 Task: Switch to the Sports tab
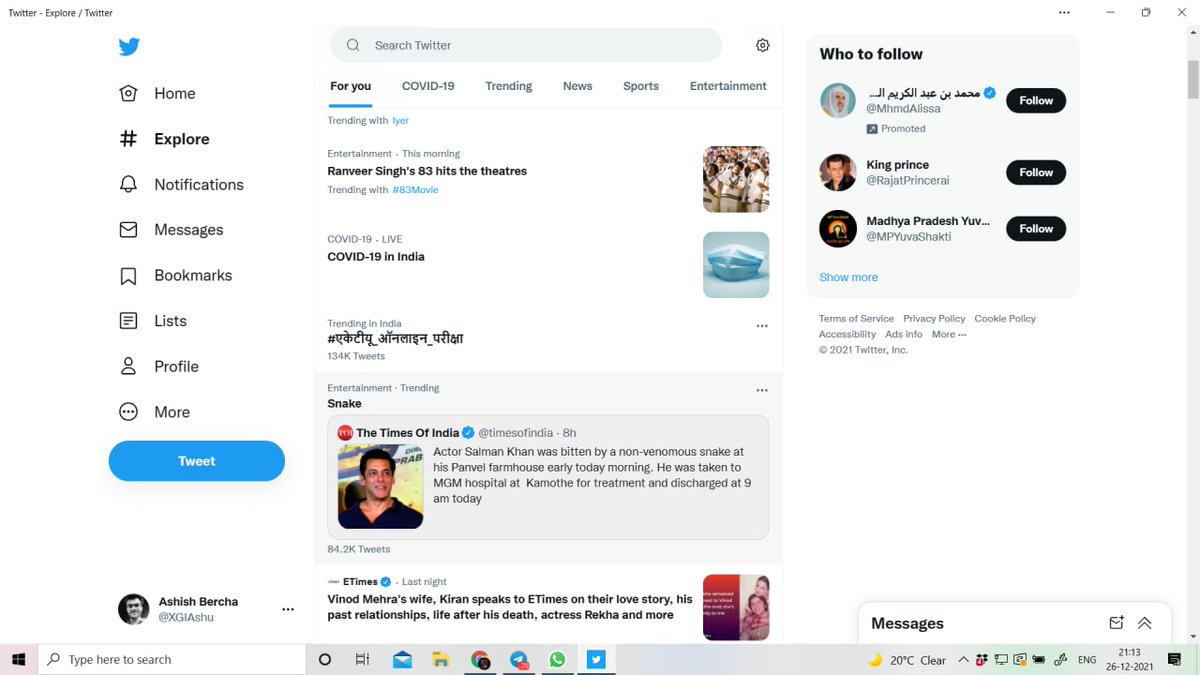(641, 86)
